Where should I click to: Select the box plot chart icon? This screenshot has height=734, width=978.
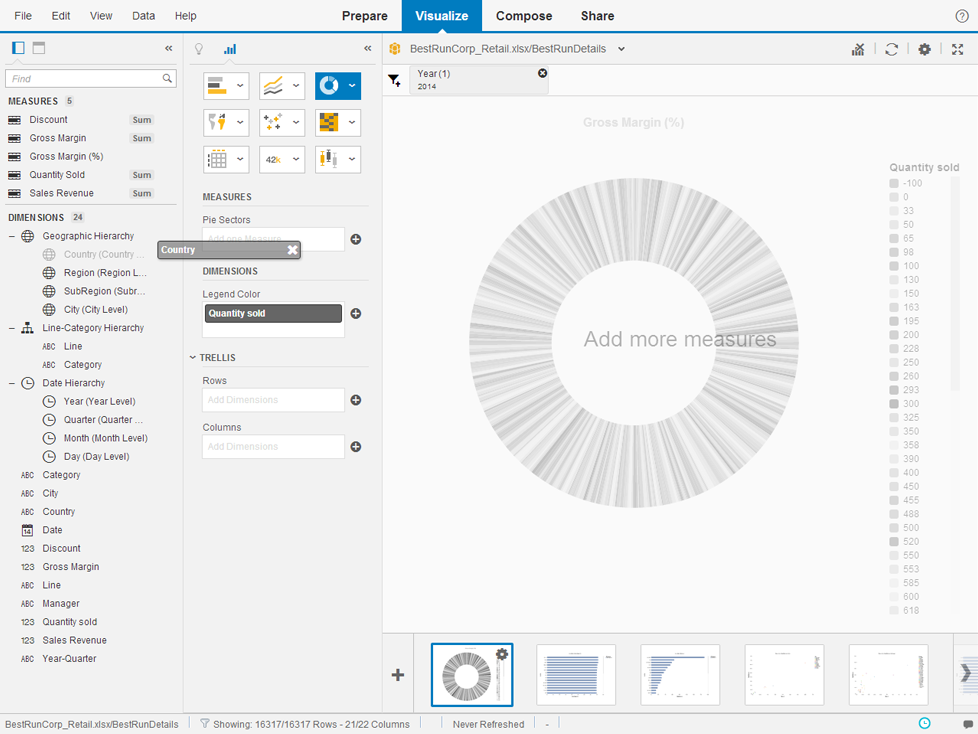click(329, 159)
